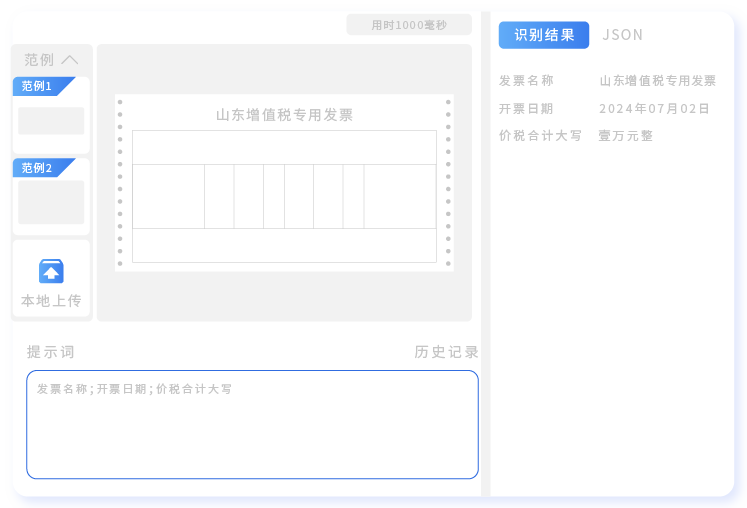Select the 壹万元整 amount value

point(626,136)
